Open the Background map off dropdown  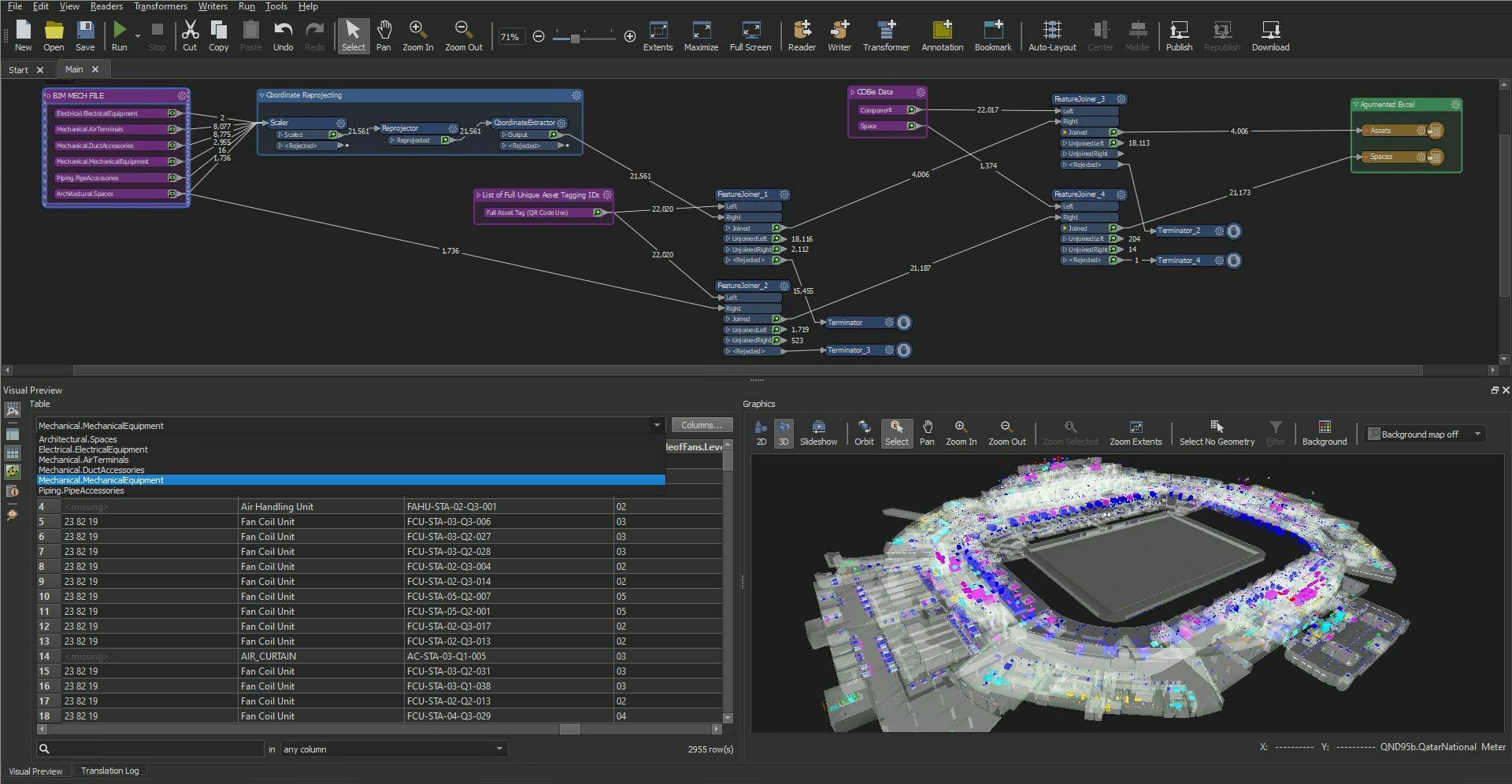coord(1477,434)
